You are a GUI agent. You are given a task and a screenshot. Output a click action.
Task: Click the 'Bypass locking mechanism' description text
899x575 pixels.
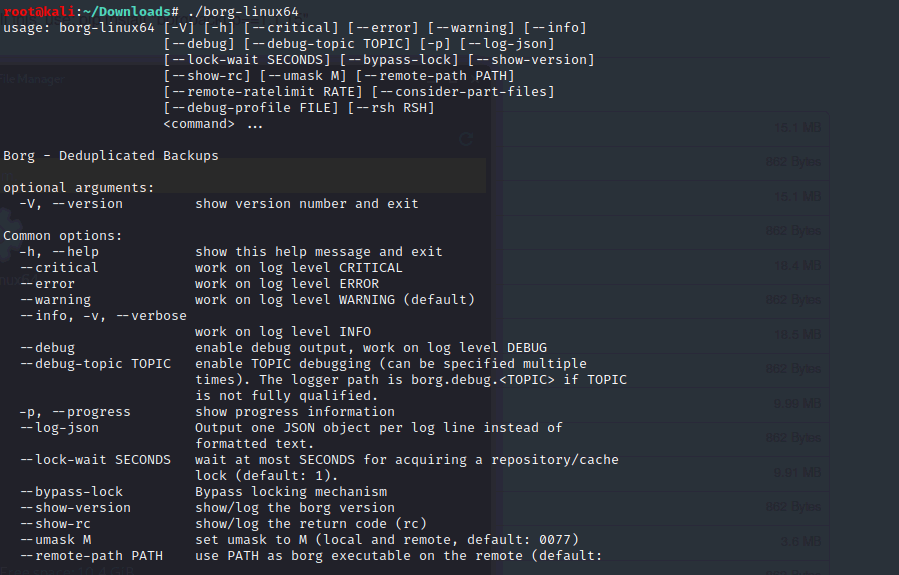click(291, 491)
